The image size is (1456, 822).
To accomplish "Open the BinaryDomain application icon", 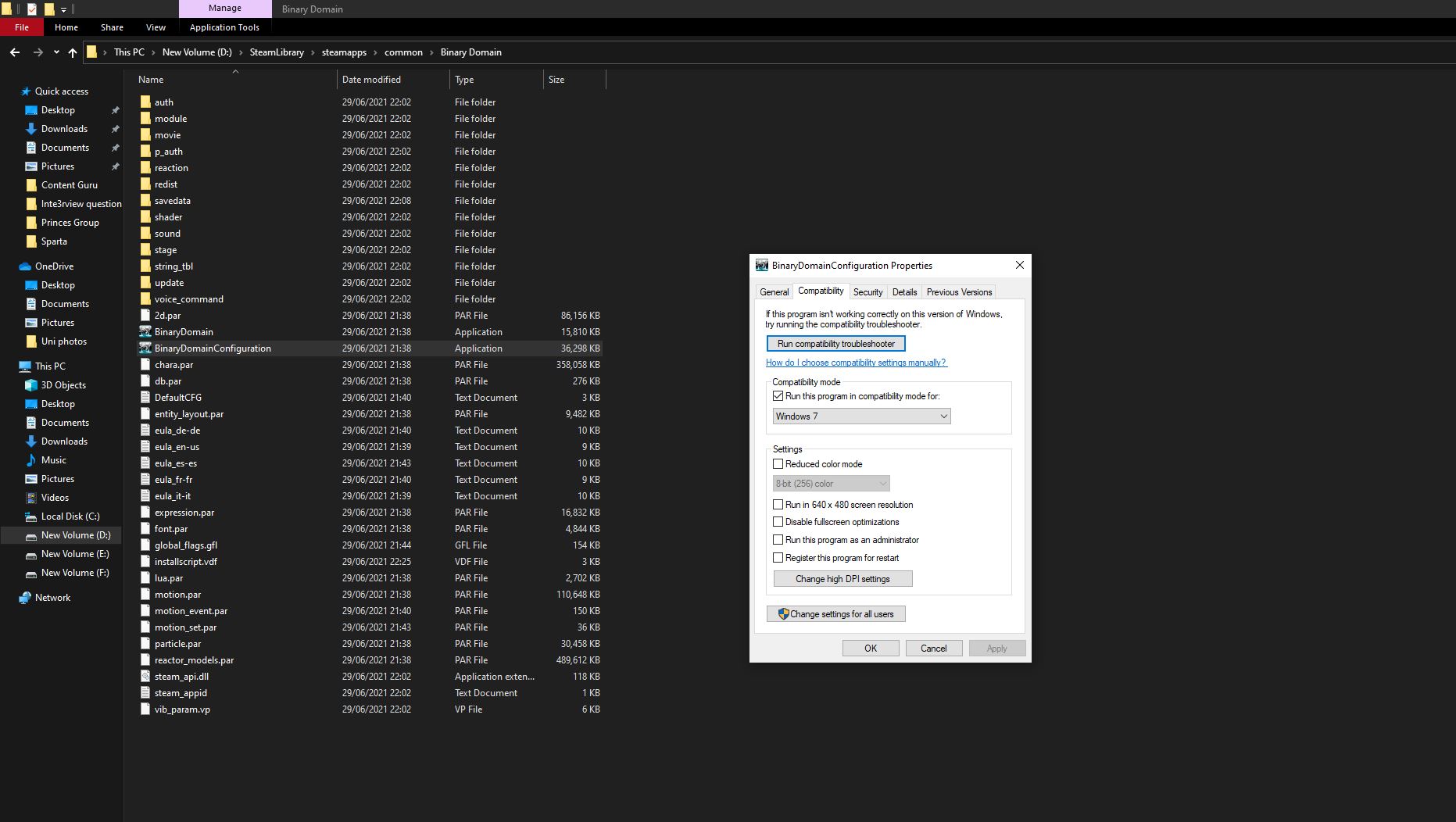I will tap(145, 332).
